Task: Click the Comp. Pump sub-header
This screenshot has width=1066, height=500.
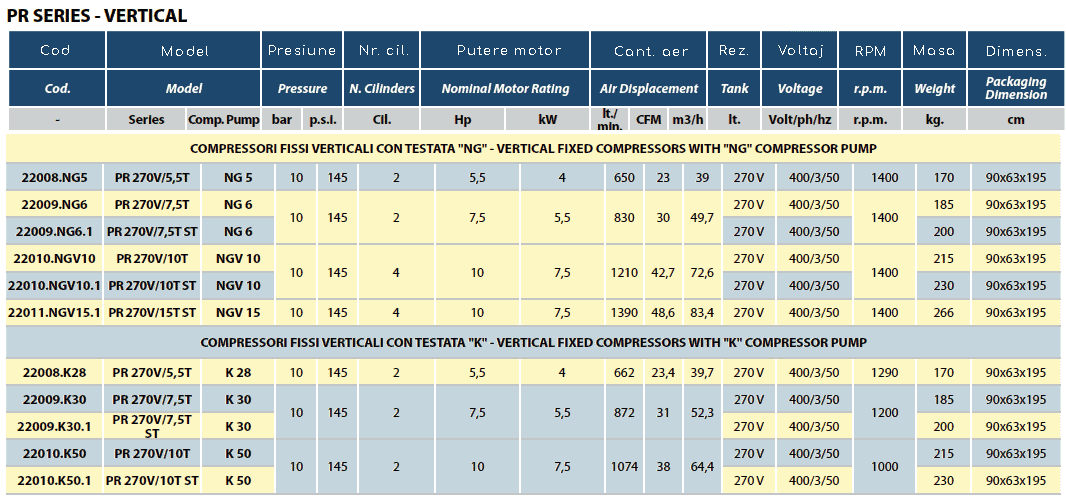Action: click(x=224, y=119)
